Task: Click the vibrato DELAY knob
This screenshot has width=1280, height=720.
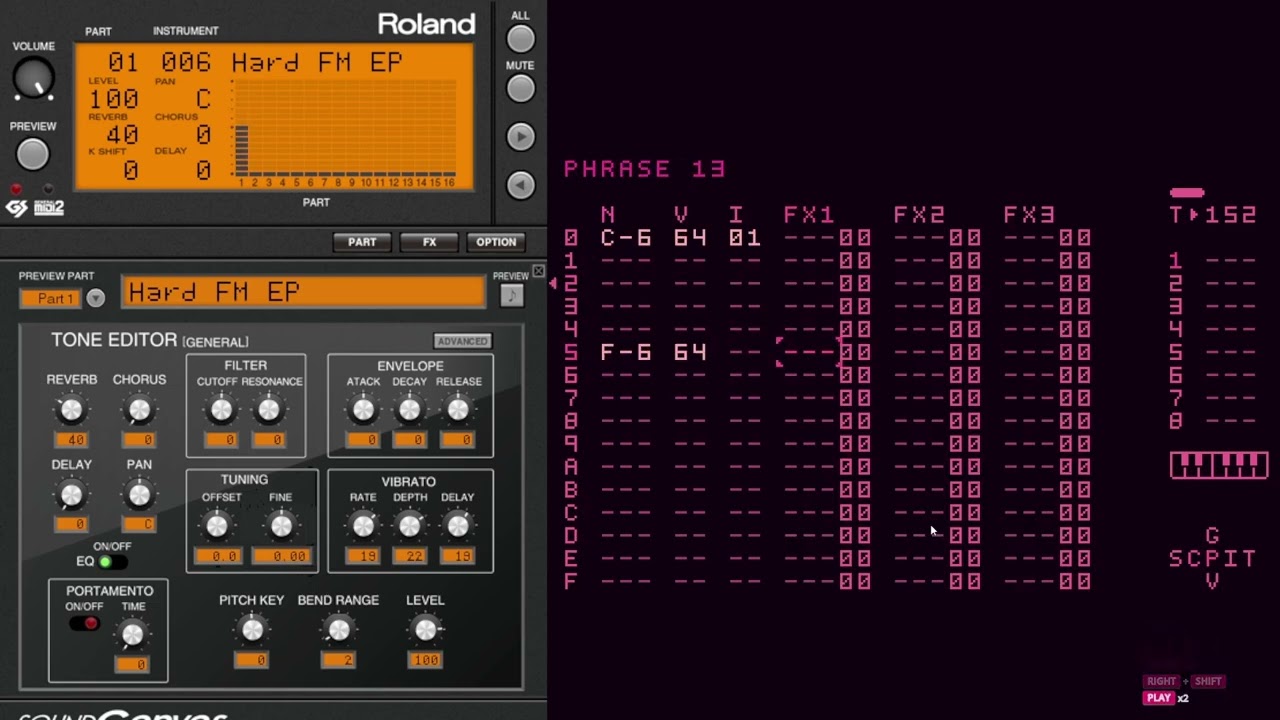Action: pos(457,525)
